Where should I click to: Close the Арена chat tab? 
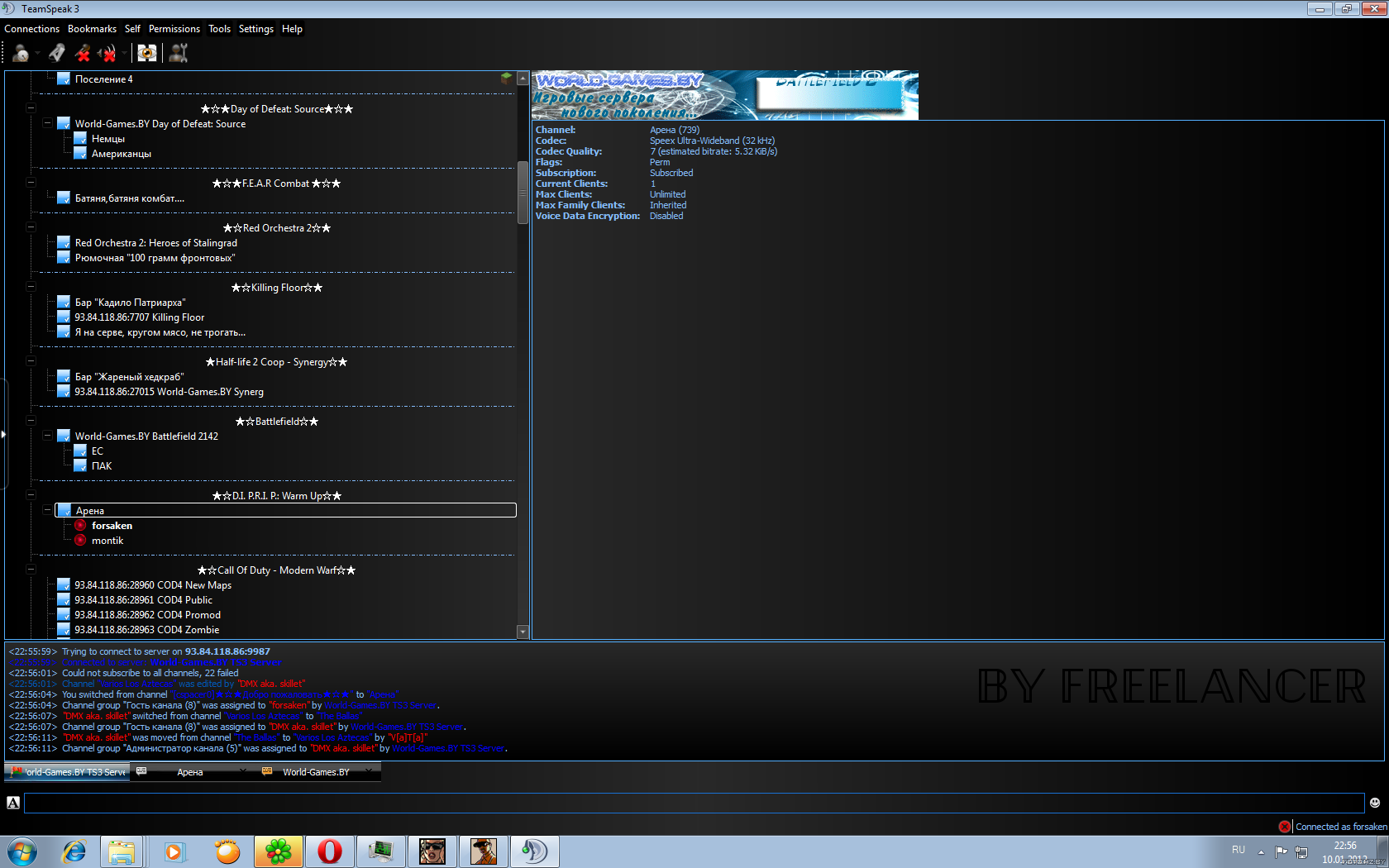242,770
